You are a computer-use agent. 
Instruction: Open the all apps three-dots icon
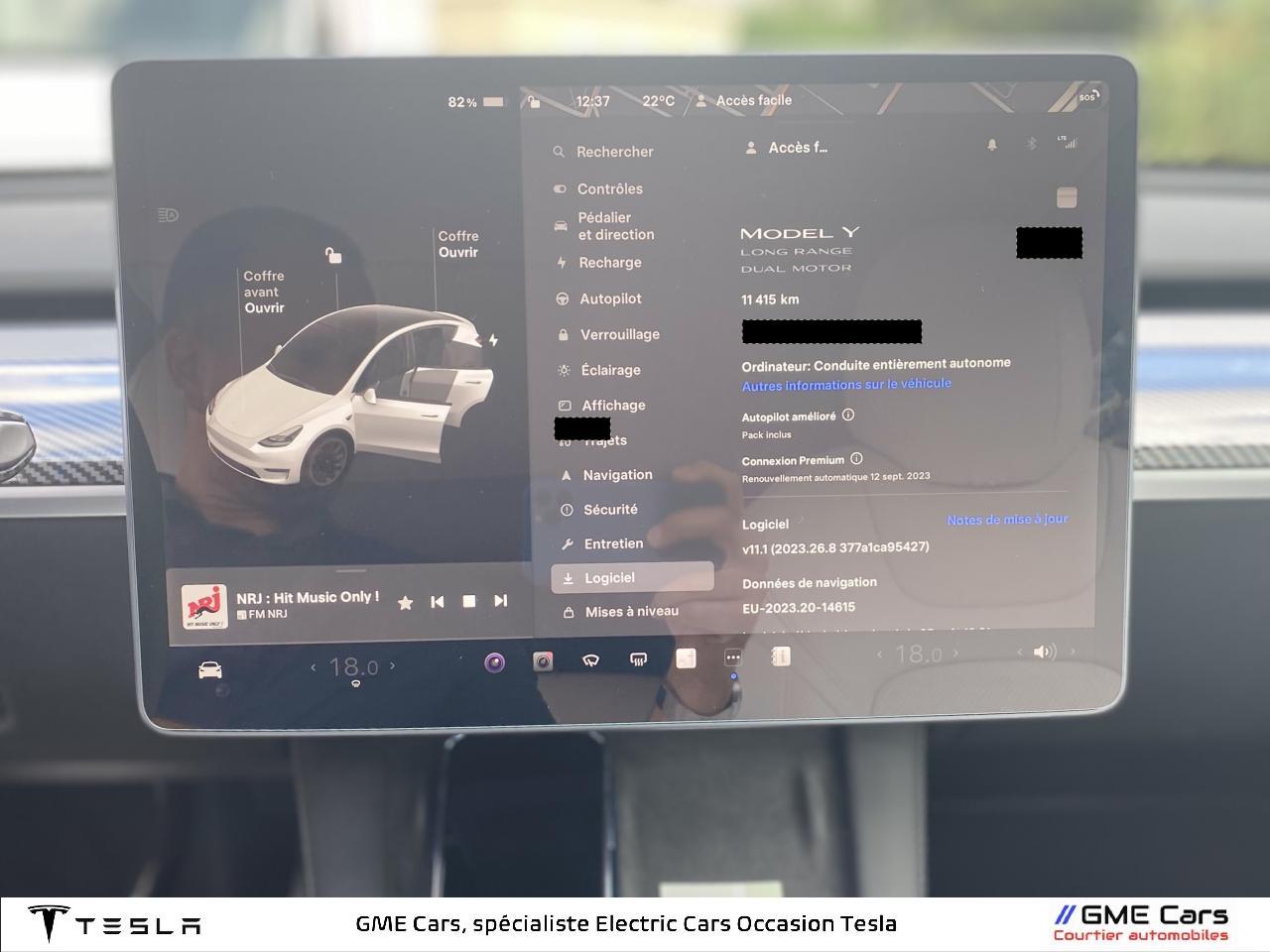click(x=733, y=657)
